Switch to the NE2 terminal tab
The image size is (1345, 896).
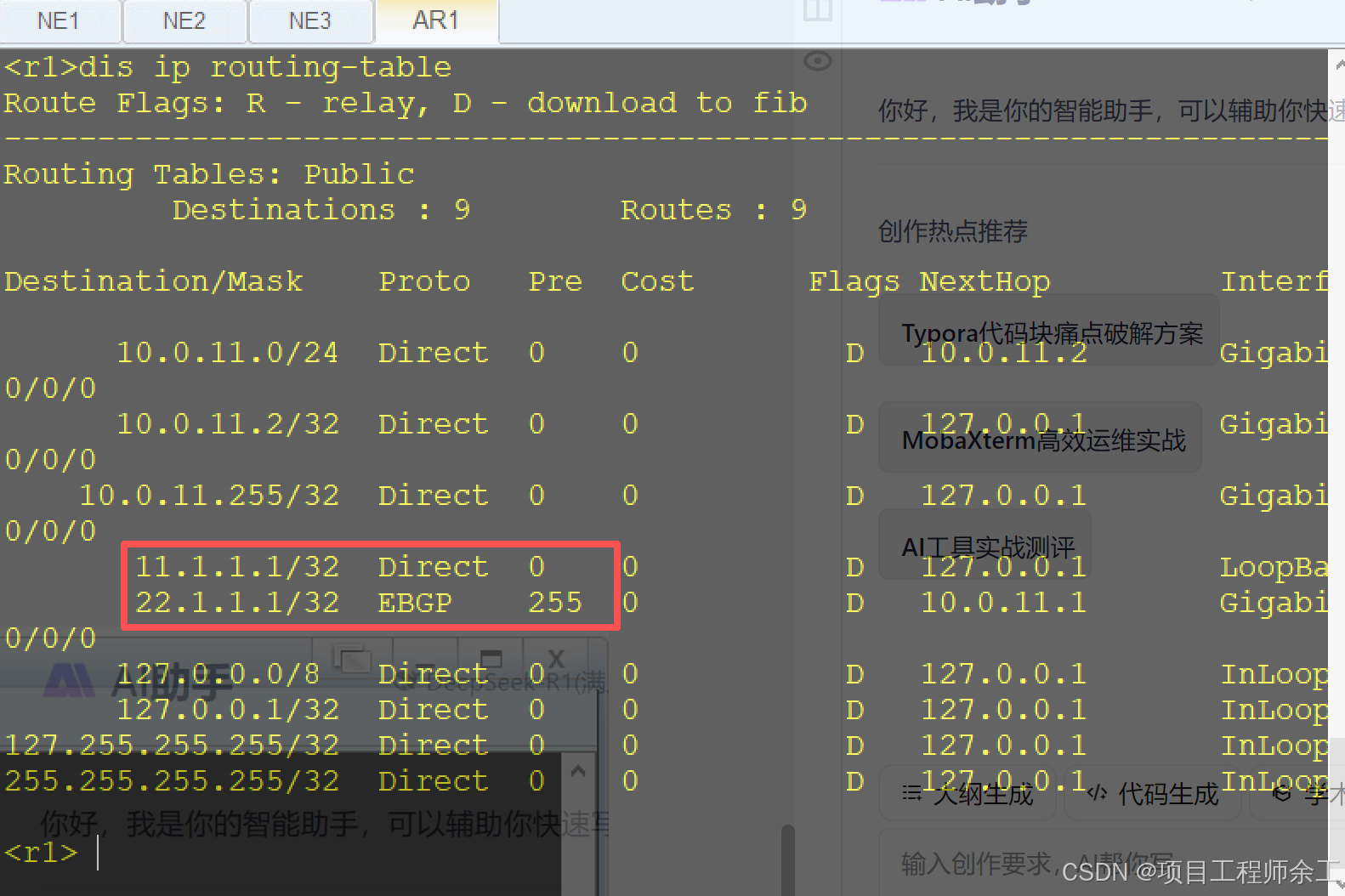coord(184,20)
